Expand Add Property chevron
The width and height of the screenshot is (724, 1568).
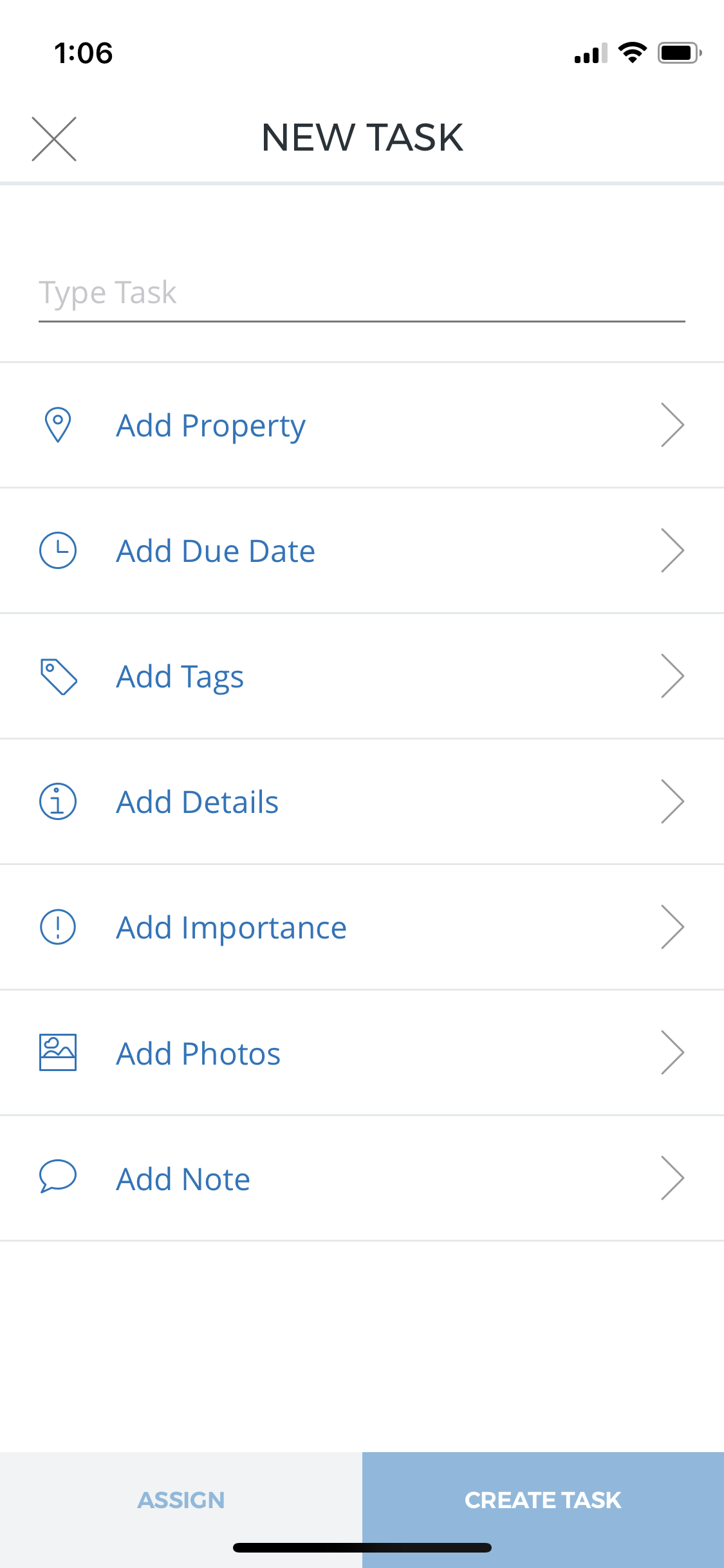[673, 425]
